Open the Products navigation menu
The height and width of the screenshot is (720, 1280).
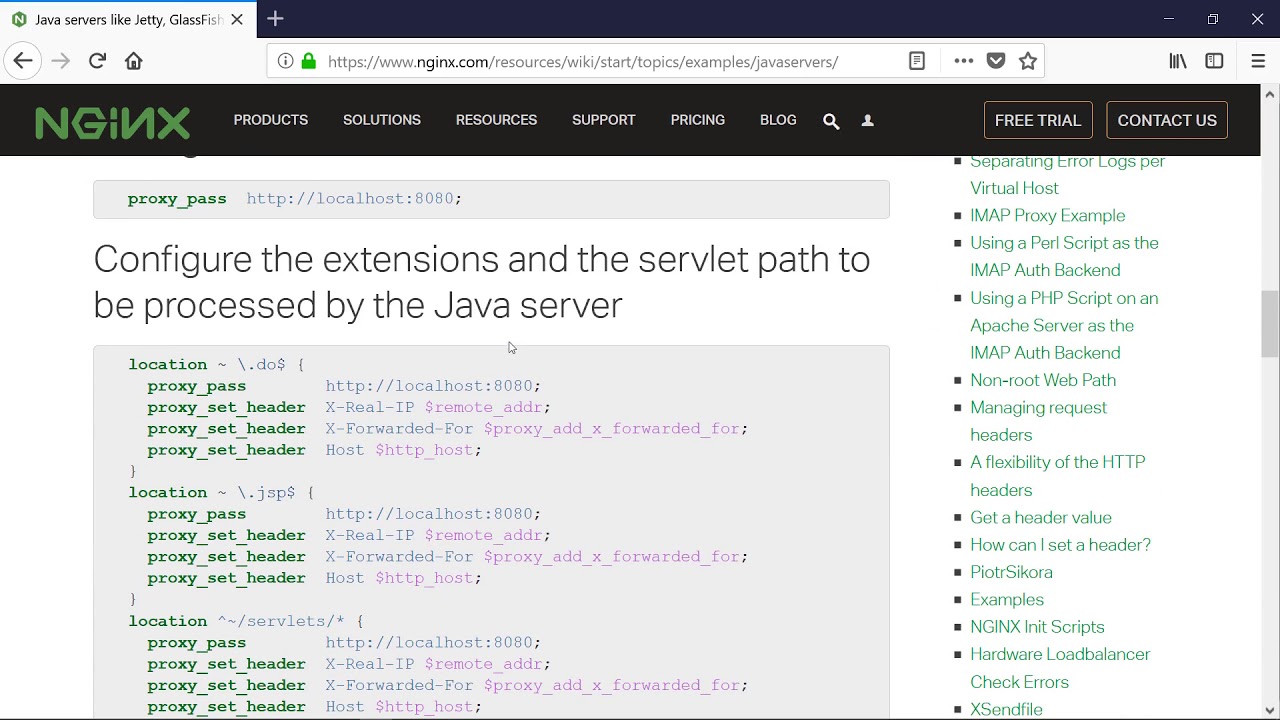(271, 120)
